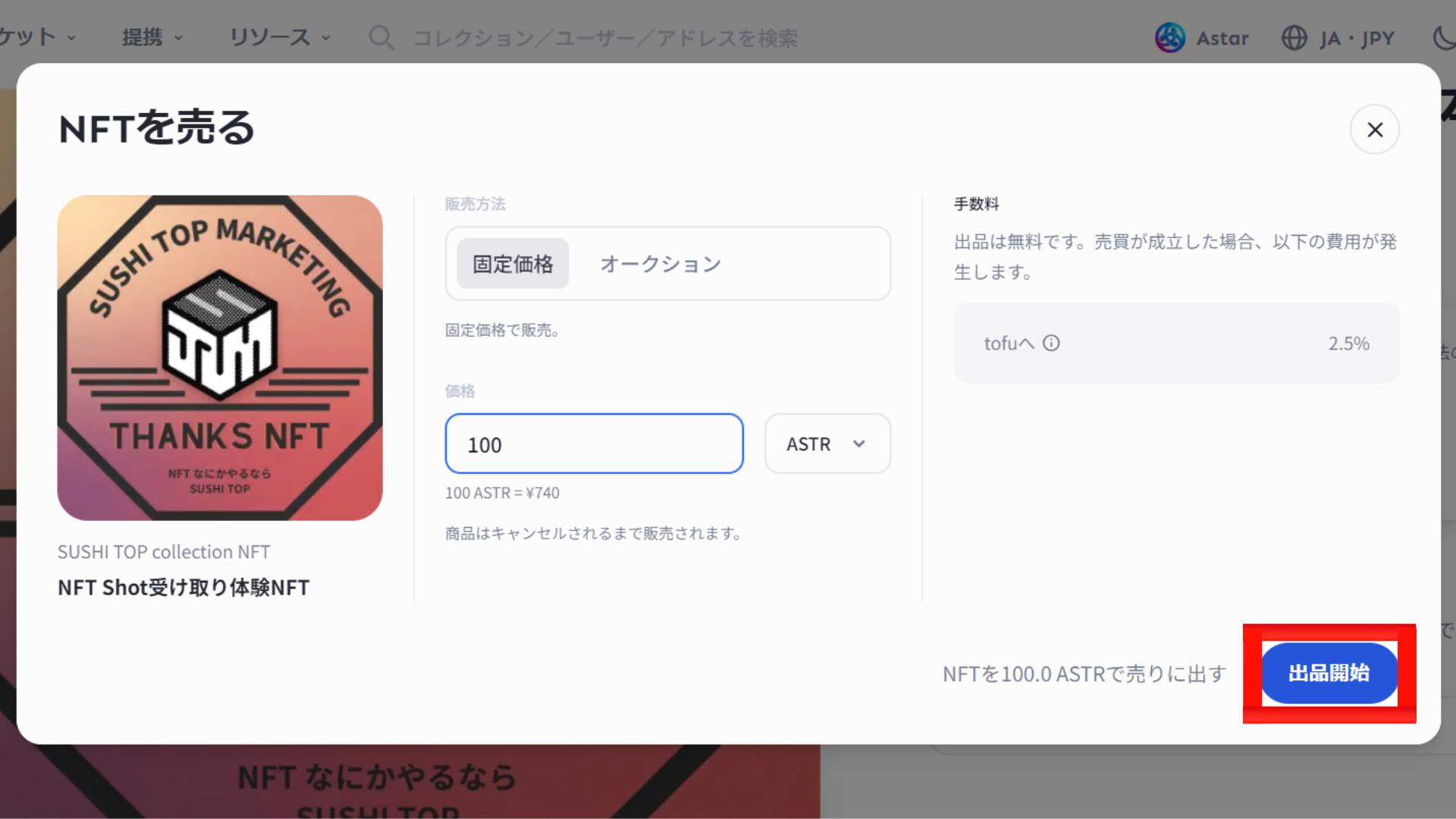Click the SUSHI TOP collection NFT link
This screenshot has height=819, width=1456.
click(x=164, y=552)
